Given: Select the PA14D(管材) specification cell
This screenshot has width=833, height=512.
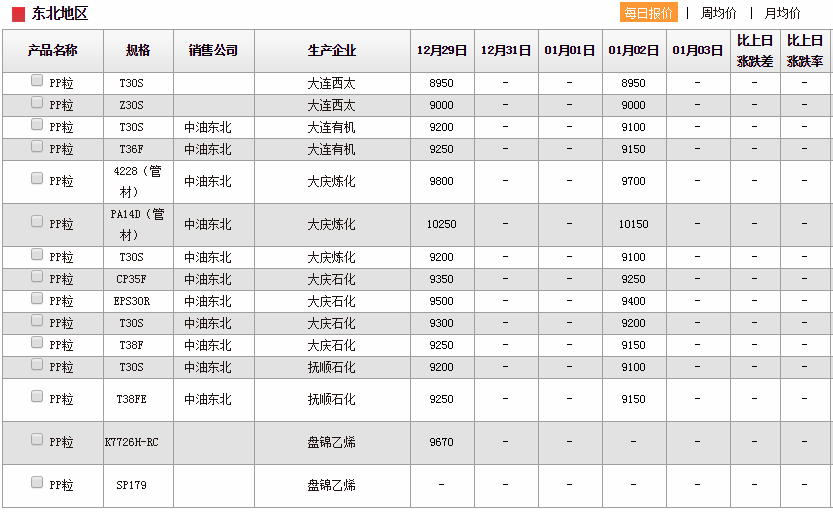Looking at the screenshot, I should (138, 225).
